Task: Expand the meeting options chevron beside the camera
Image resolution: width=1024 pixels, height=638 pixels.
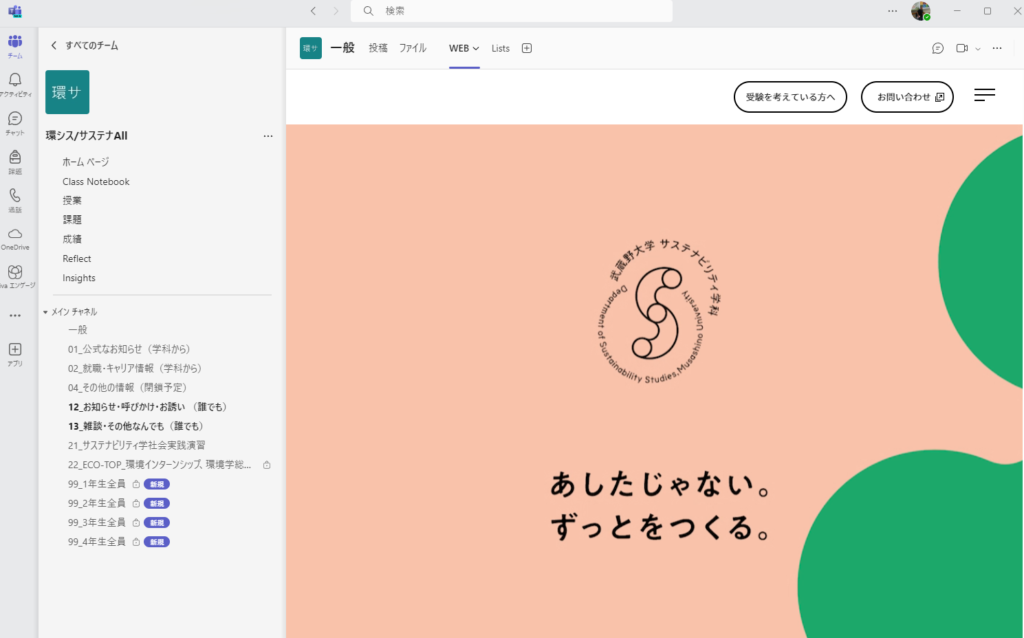Action: click(x=978, y=49)
